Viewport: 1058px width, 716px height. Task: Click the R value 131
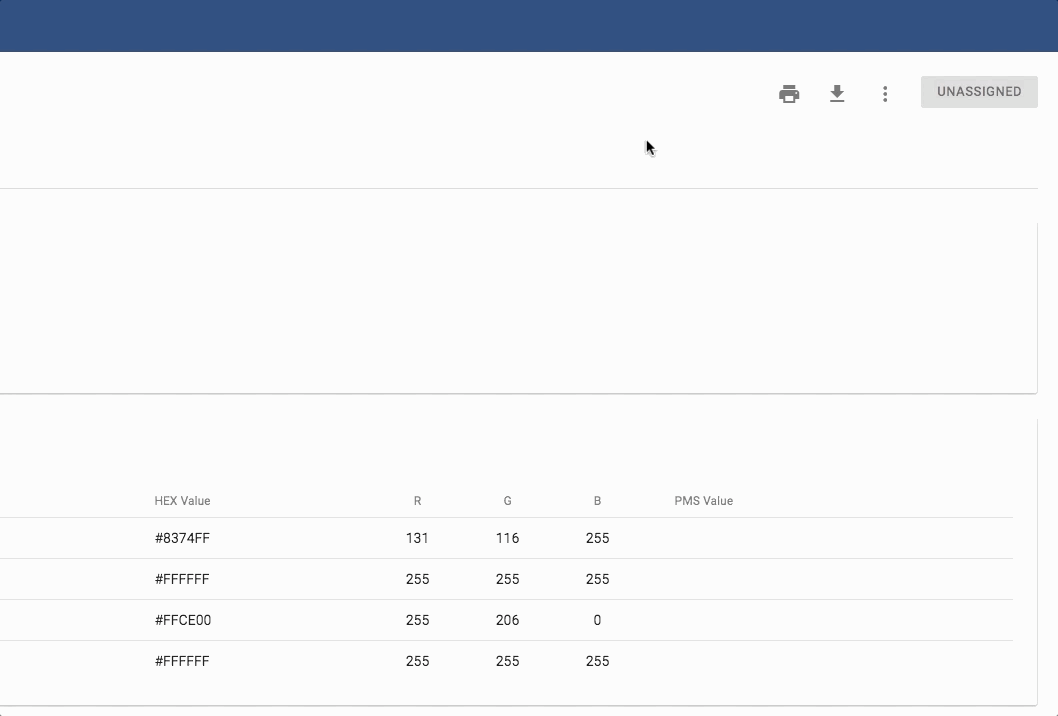417,538
